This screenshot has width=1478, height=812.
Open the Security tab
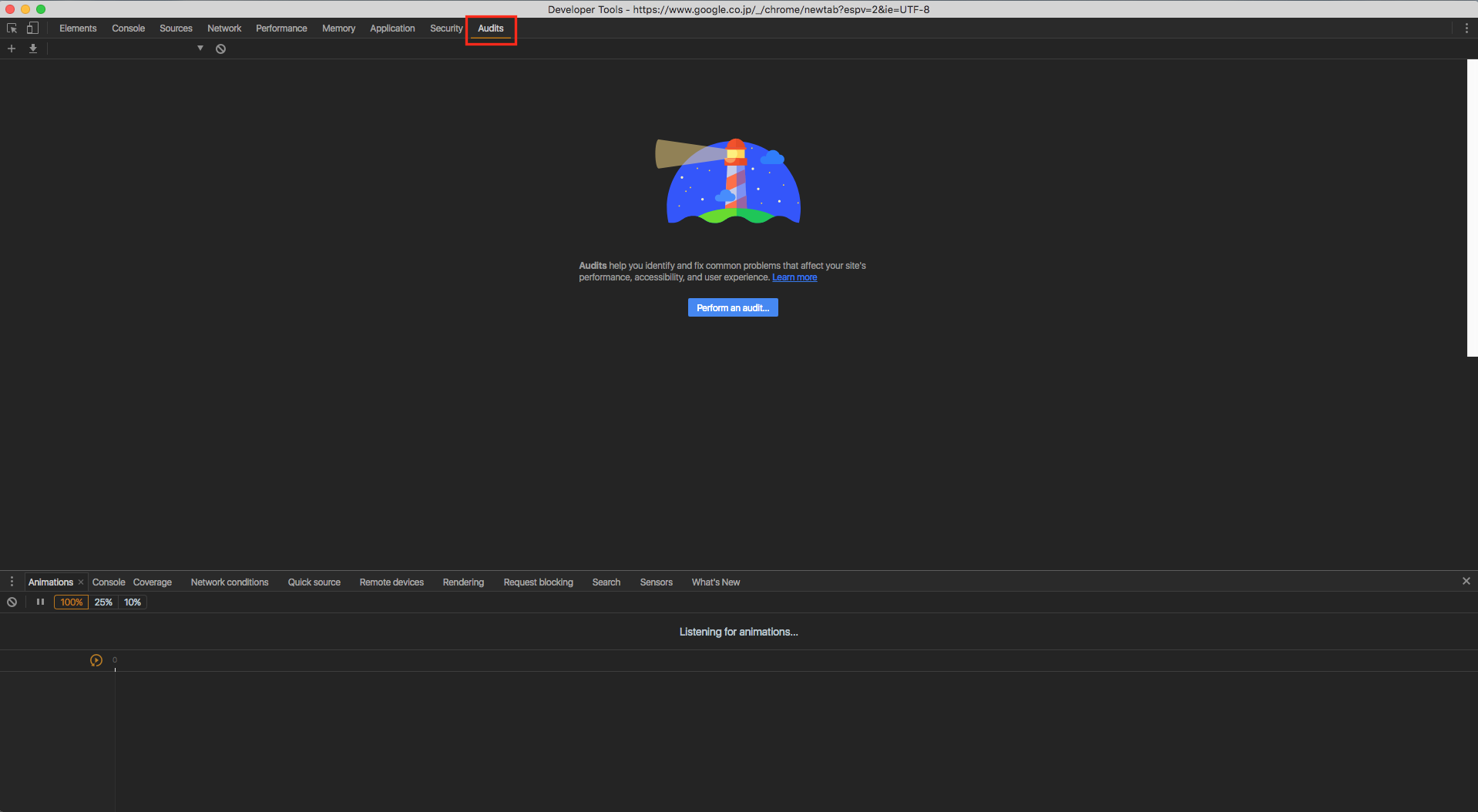446,29
